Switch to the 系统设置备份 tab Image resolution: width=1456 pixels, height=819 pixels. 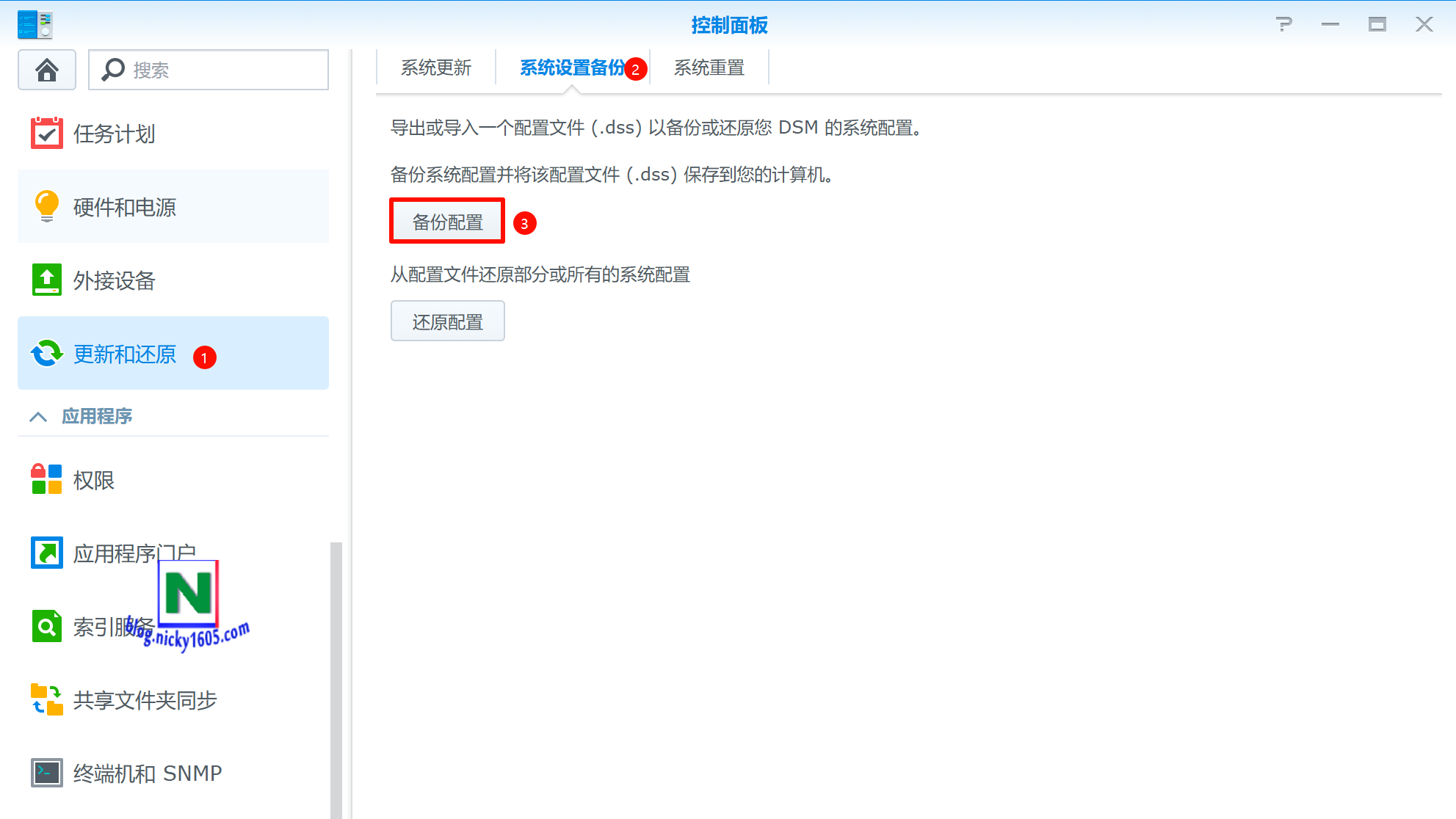click(x=573, y=68)
